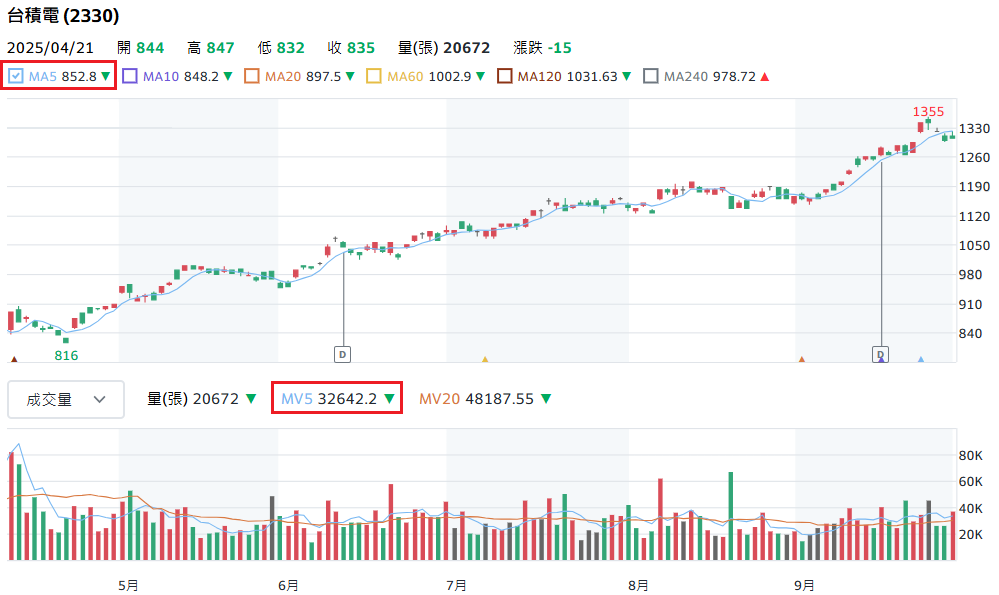The height and width of the screenshot is (595, 999).
Task: Enable the MA10 moving average checkbox
Action: (130, 76)
